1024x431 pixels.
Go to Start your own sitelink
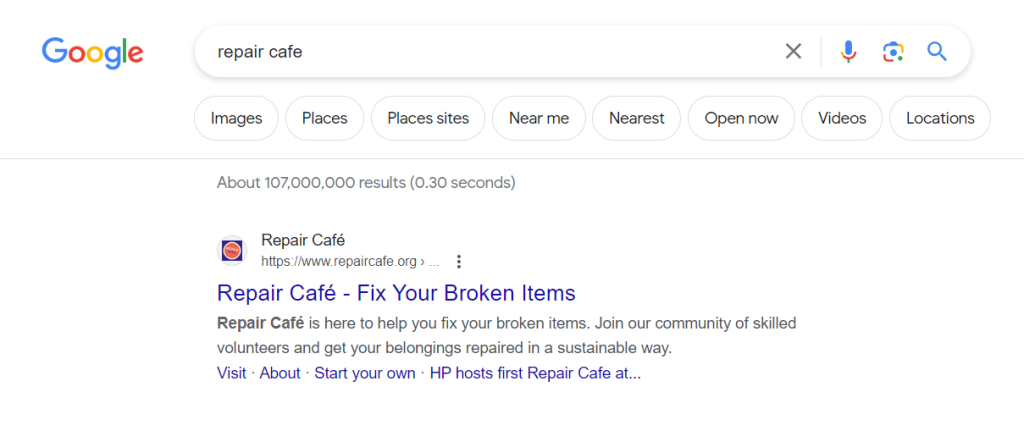point(365,374)
